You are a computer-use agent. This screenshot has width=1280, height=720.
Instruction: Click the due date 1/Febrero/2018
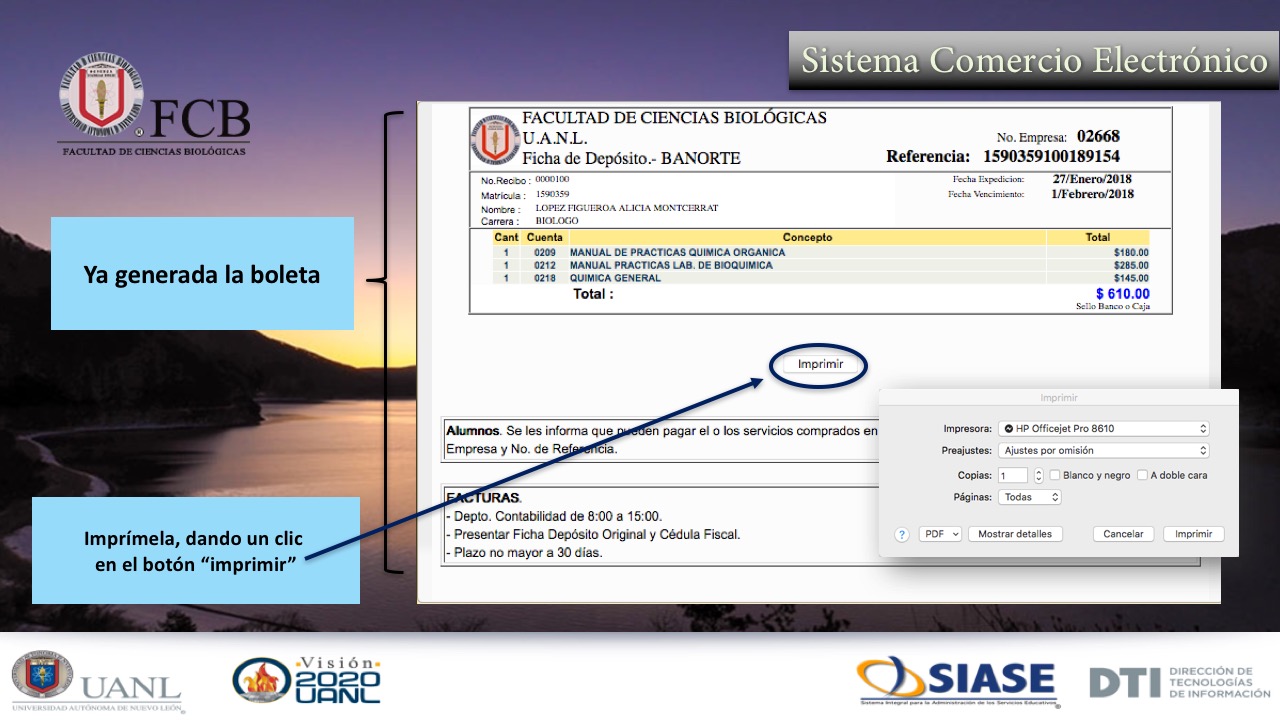pyautogui.click(x=1092, y=194)
